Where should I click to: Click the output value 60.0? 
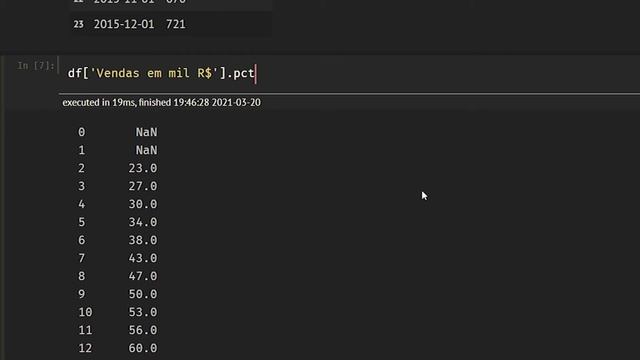click(143, 348)
